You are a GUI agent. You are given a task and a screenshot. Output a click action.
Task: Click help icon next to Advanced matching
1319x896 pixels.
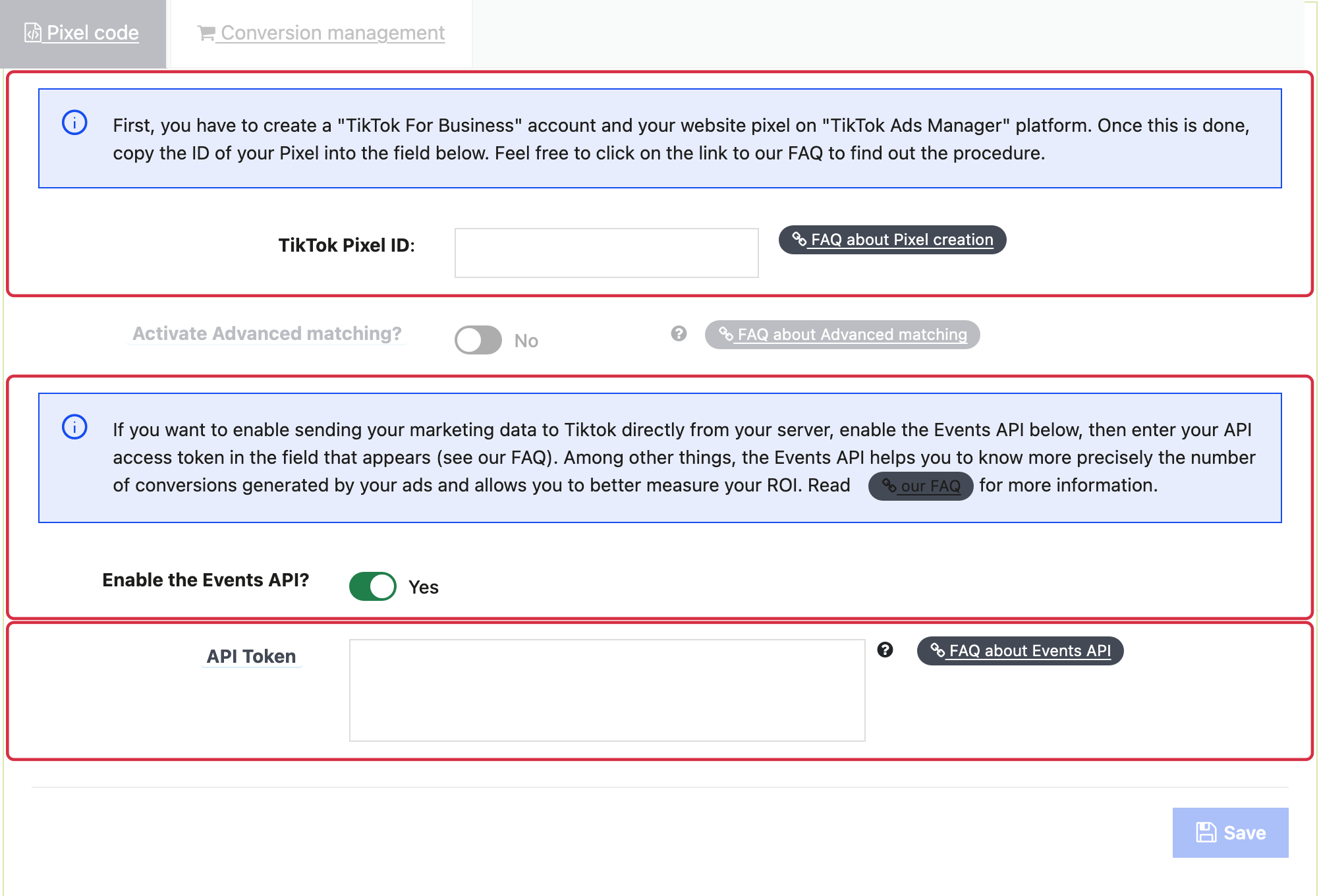[x=679, y=334]
